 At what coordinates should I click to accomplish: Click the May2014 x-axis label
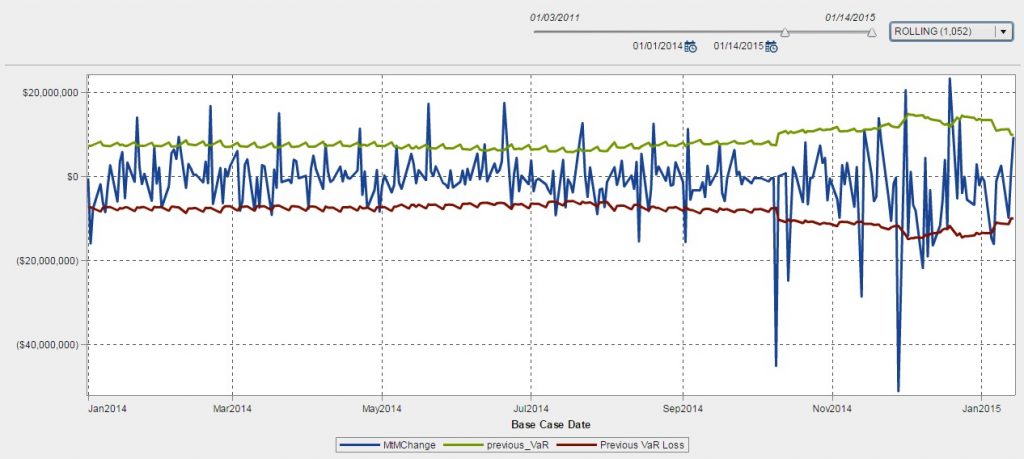[x=381, y=409]
